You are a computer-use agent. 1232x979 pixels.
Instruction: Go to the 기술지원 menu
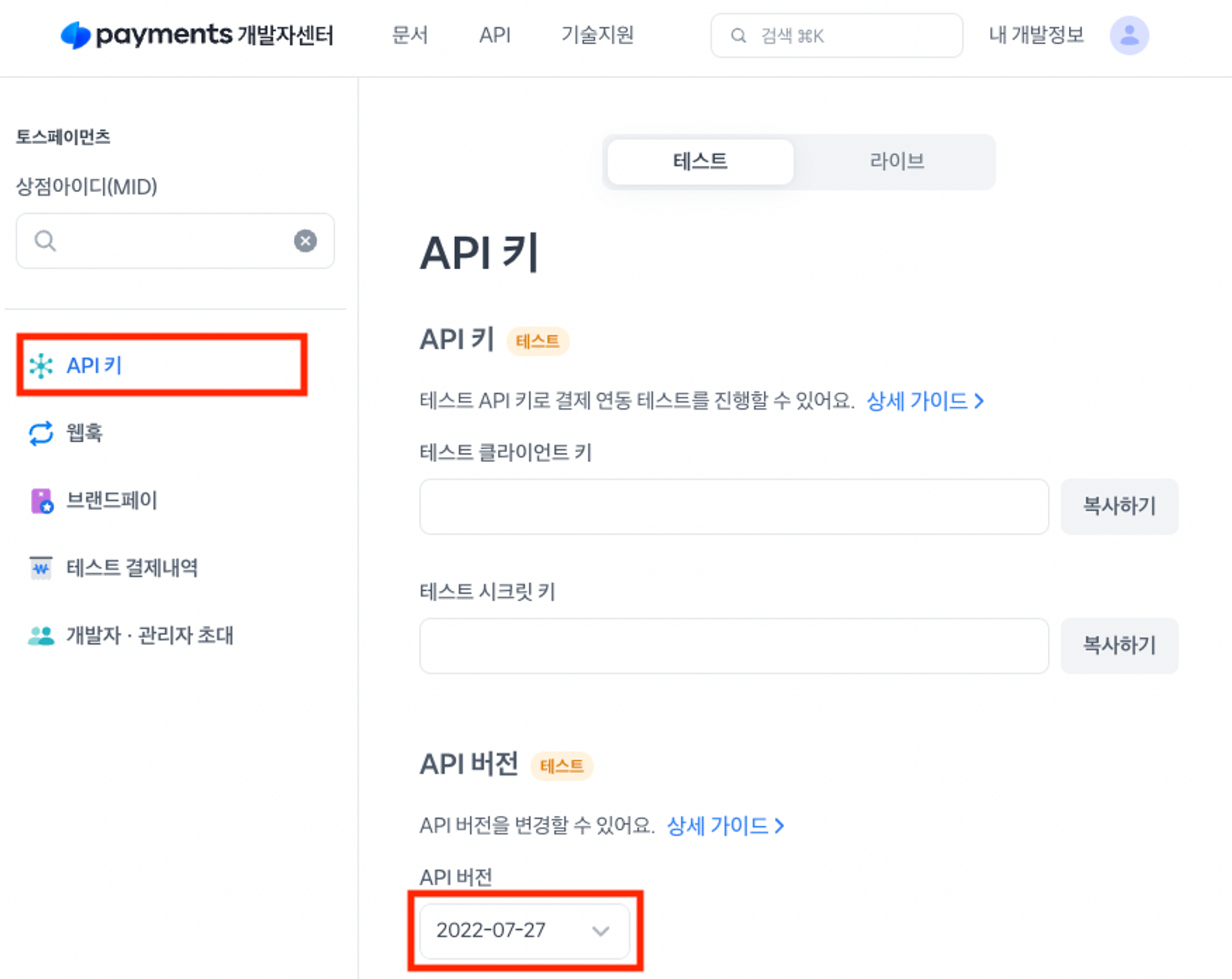pyautogui.click(x=597, y=35)
